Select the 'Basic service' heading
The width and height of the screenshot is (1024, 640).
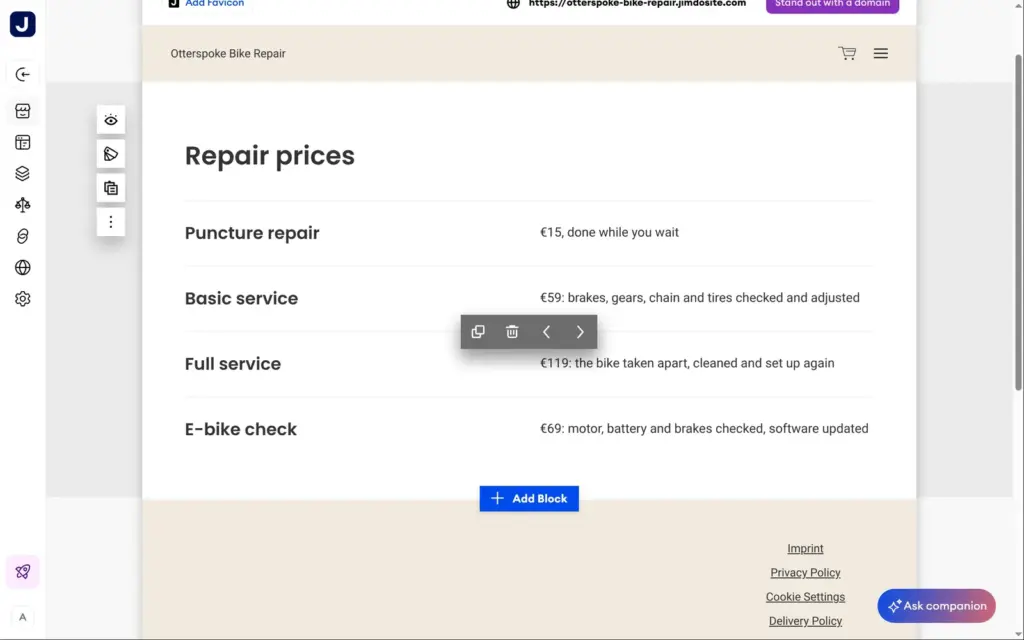242,298
